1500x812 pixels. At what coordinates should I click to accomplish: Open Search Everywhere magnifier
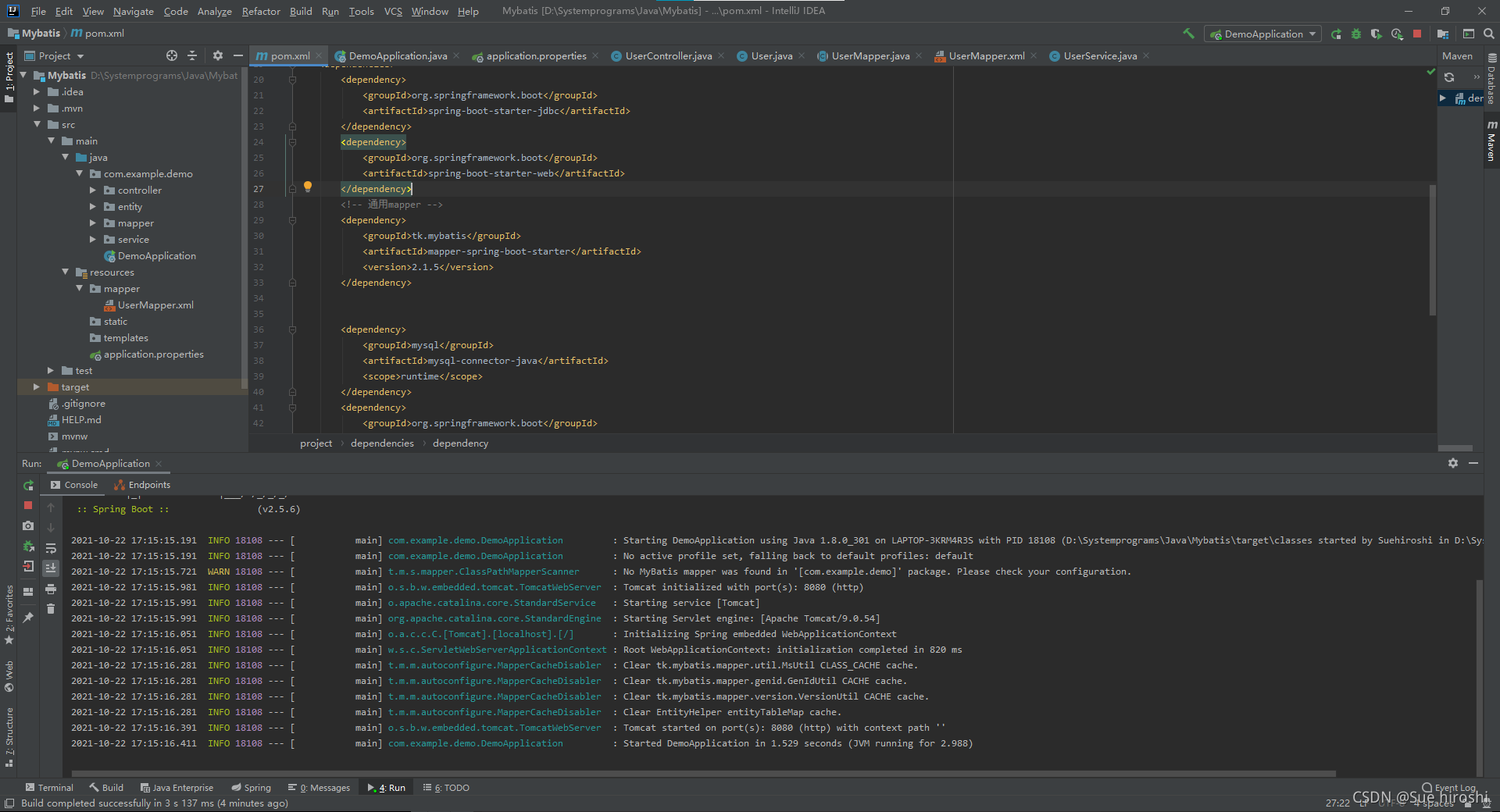tap(1489, 34)
